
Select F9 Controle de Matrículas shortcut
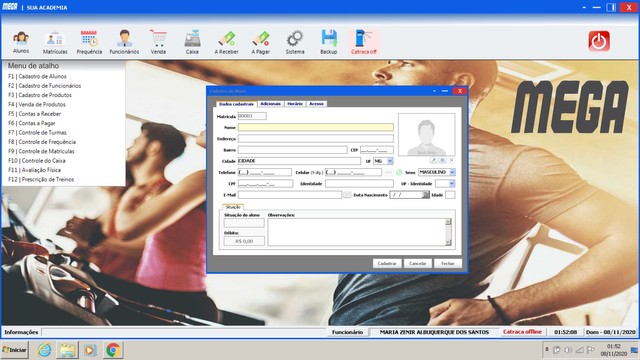(41, 151)
